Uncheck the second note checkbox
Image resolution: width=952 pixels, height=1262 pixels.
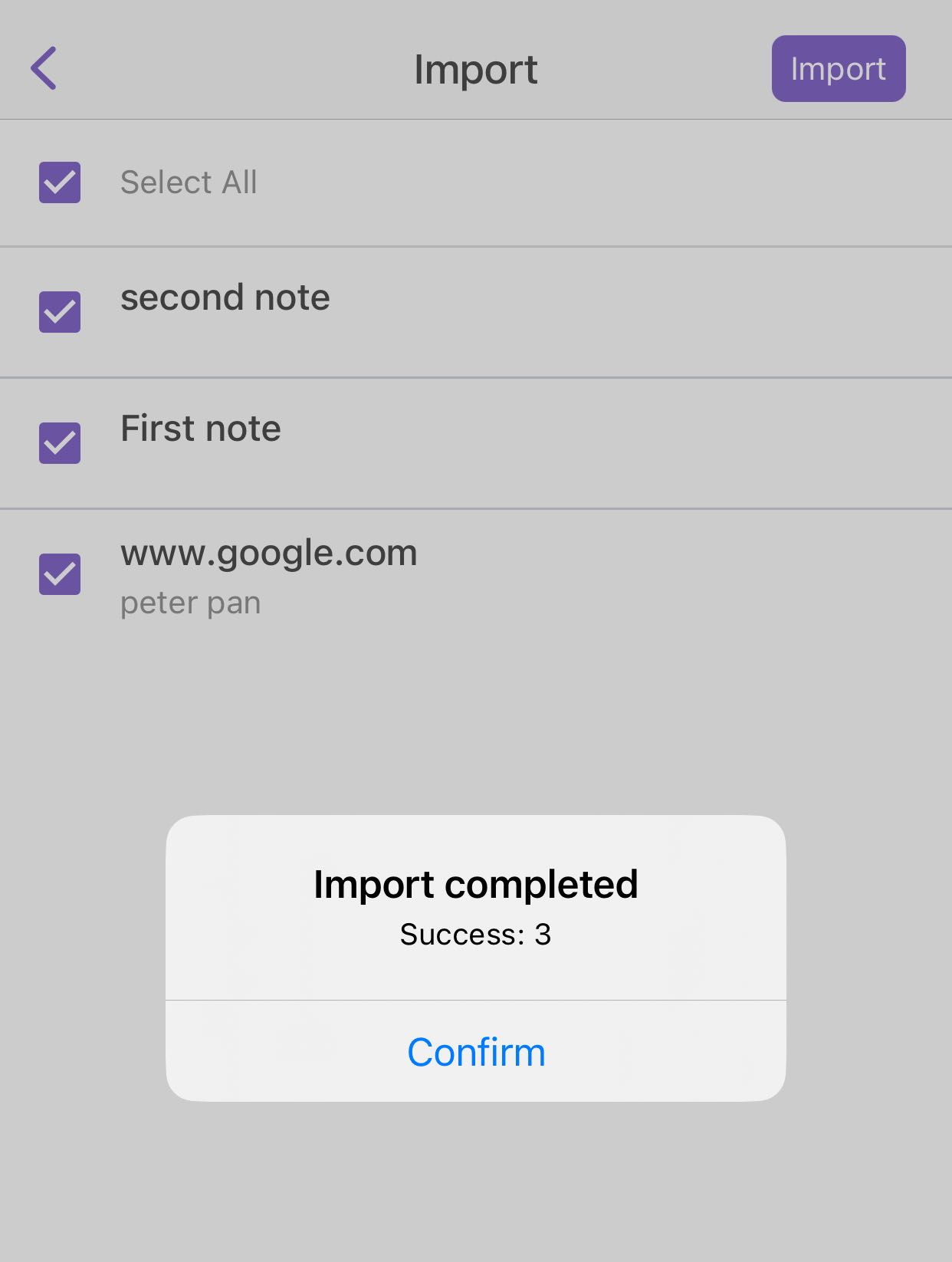[60, 312]
